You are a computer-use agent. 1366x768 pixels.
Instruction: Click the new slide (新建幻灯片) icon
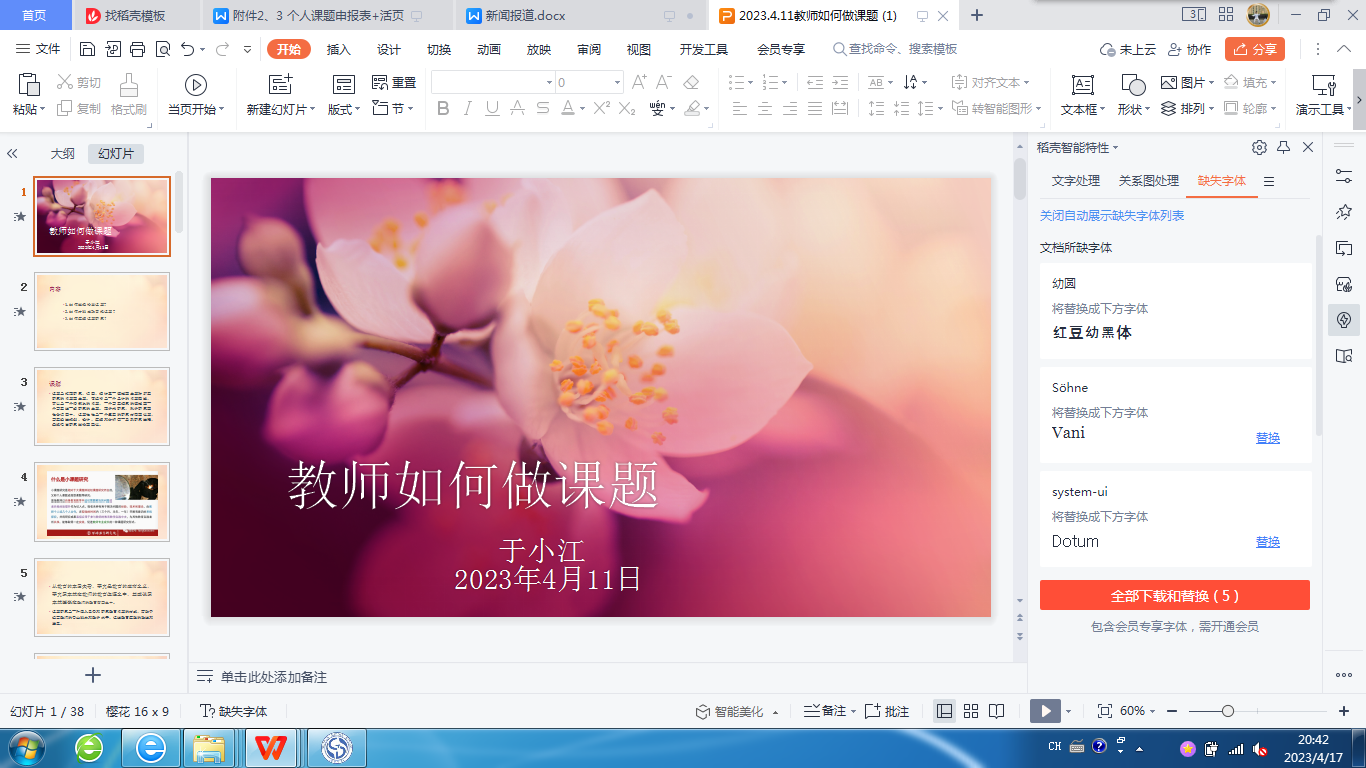click(x=280, y=85)
